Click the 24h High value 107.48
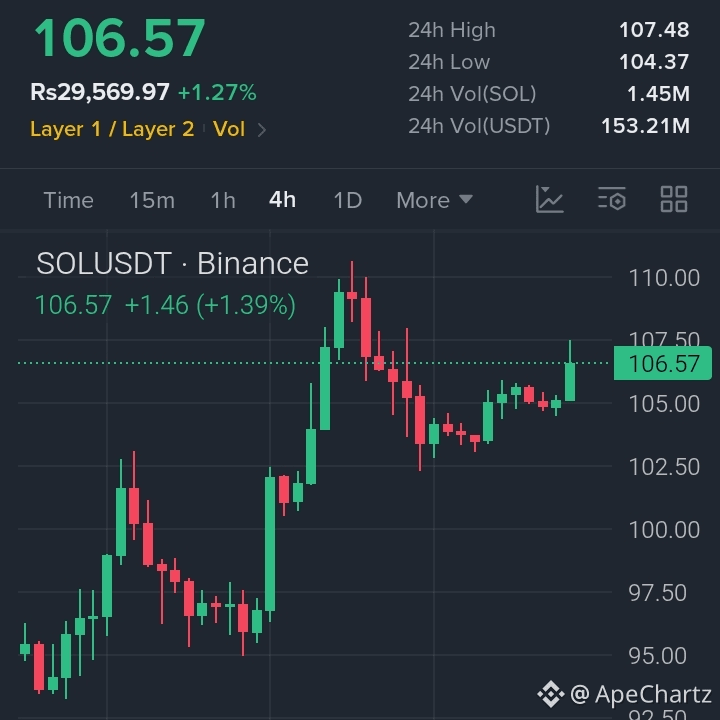Screen dimensions: 720x720 click(654, 30)
